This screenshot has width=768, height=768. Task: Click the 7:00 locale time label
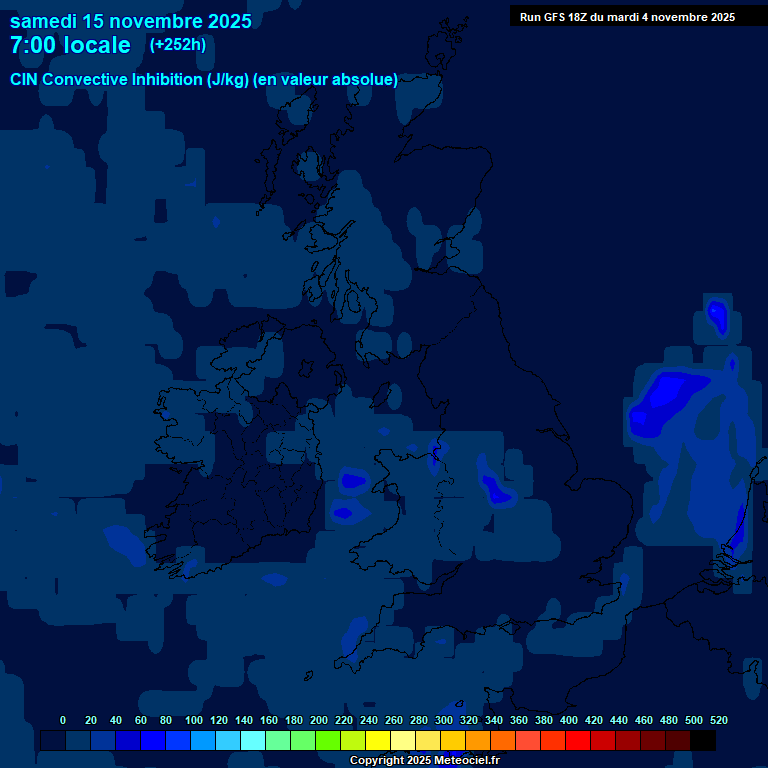pyautogui.click(x=70, y=45)
